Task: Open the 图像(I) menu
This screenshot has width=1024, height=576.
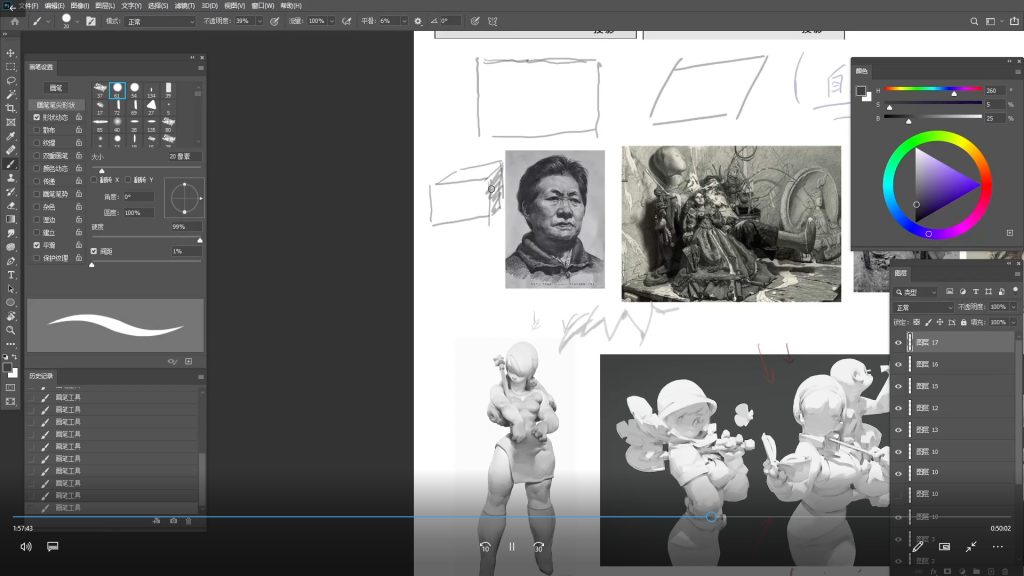Action: (79, 5)
